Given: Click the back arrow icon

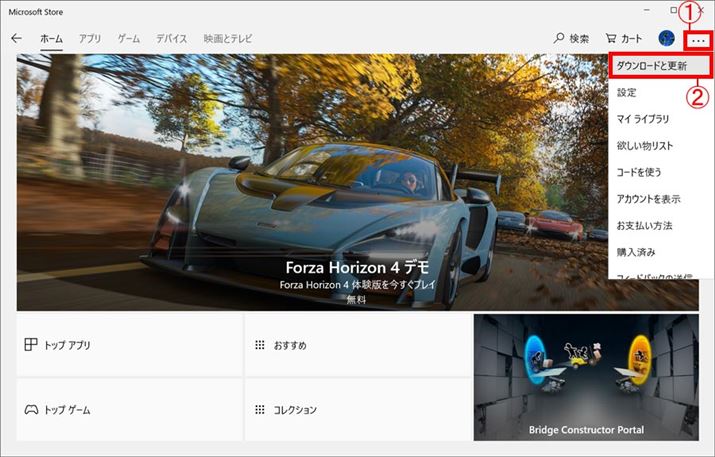Looking at the screenshot, I should 16,38.
